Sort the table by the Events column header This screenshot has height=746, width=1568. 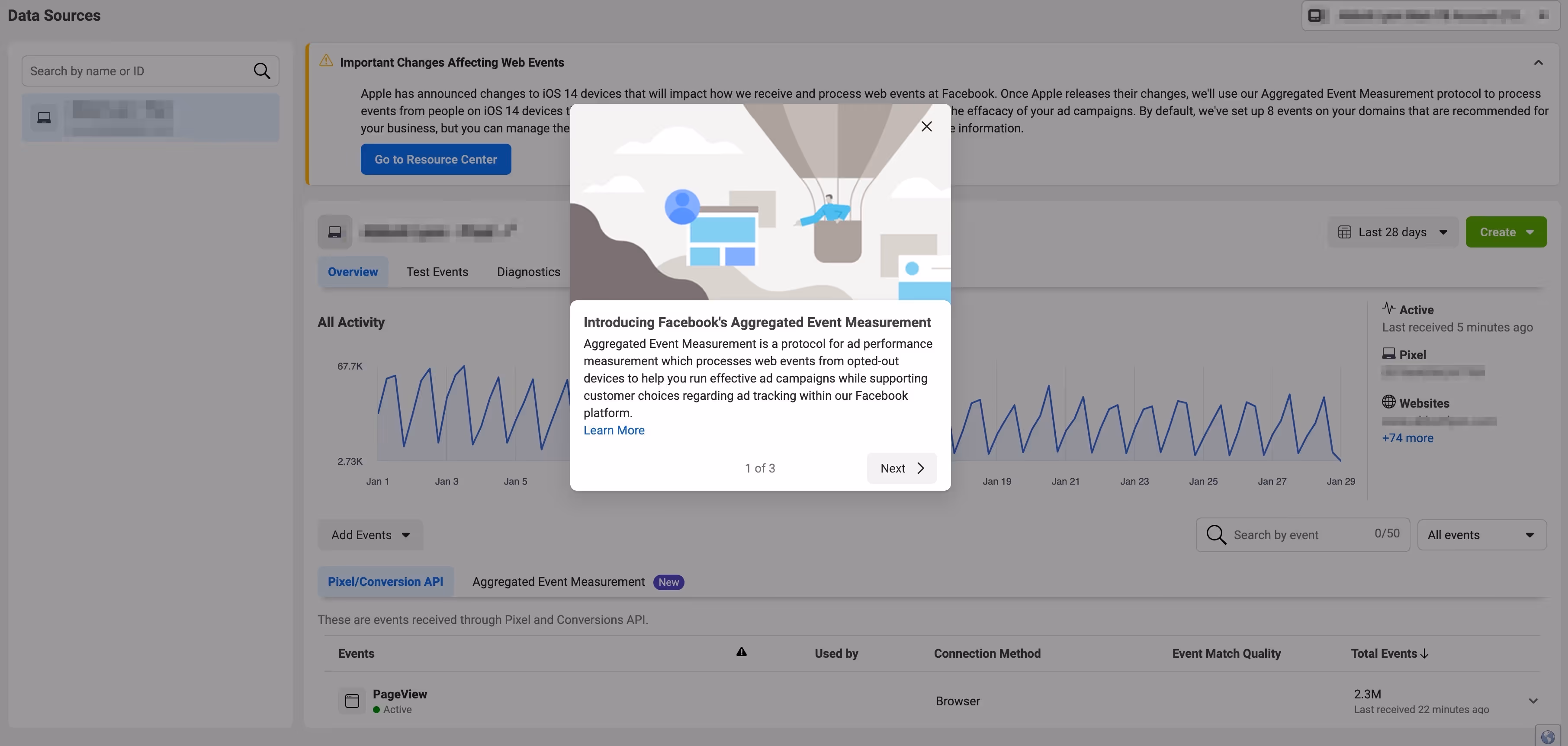click(x=356, y=653)
